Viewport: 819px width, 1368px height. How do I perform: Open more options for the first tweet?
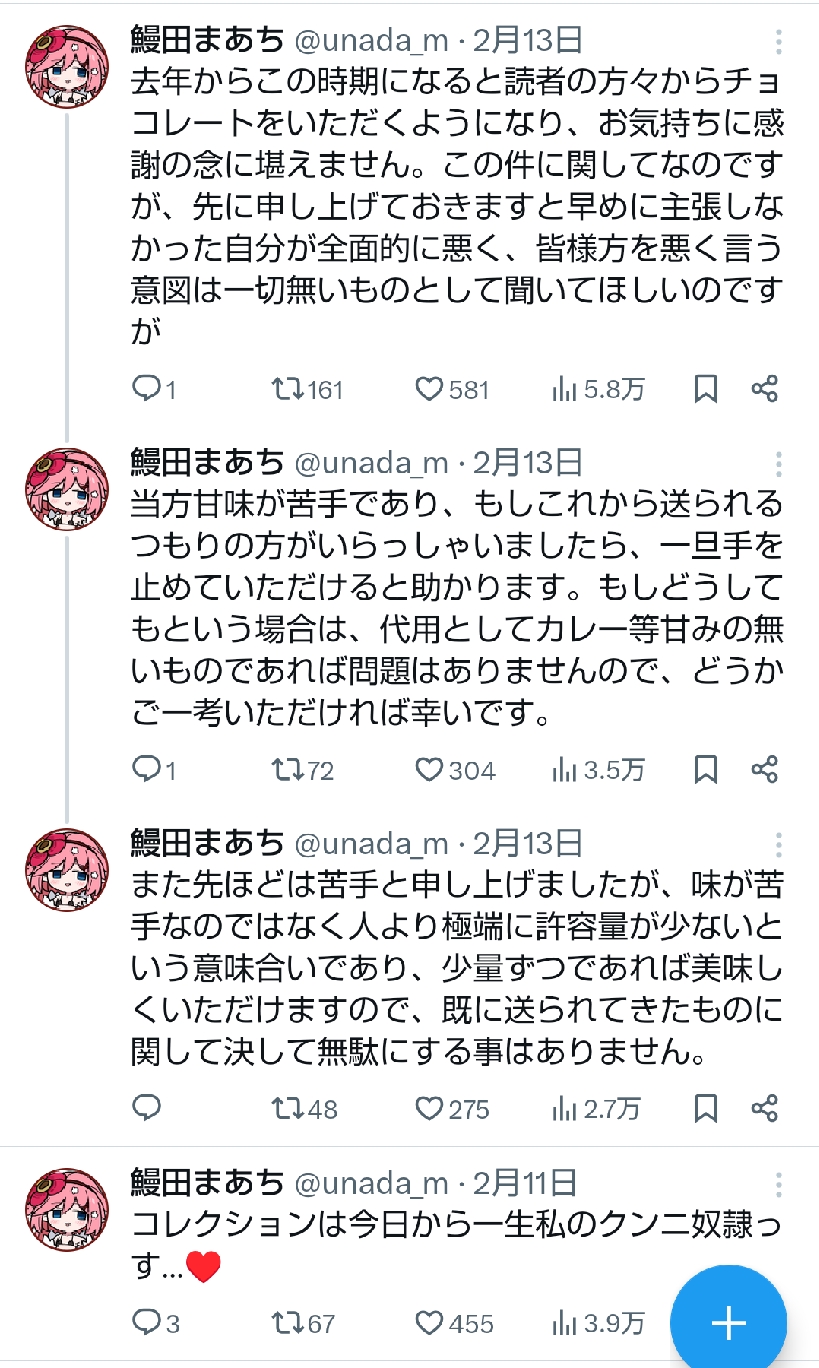(x=779, y=42)
